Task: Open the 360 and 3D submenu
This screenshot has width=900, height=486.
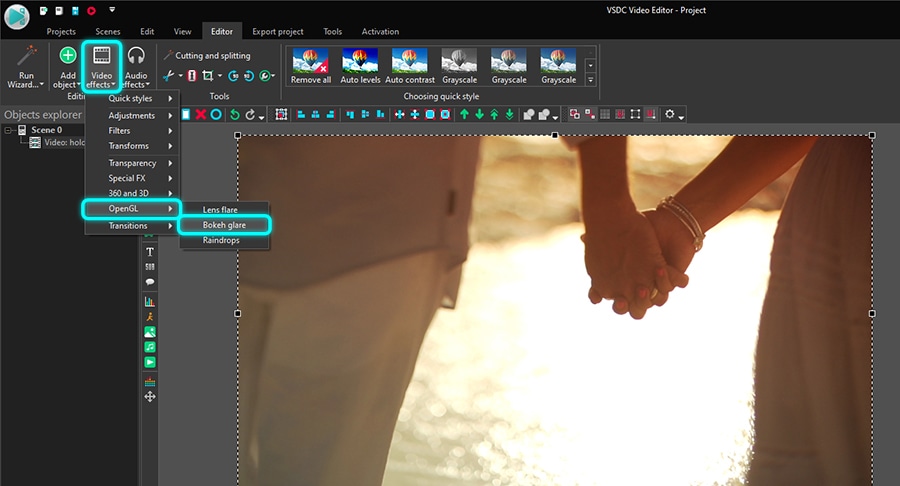Action: (x=134, y=193)
